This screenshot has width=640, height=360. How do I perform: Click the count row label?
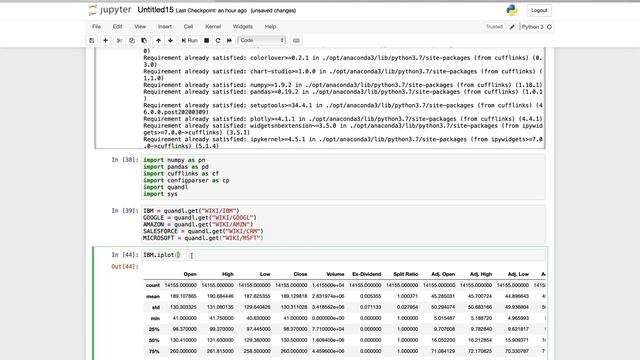(153, 285)
